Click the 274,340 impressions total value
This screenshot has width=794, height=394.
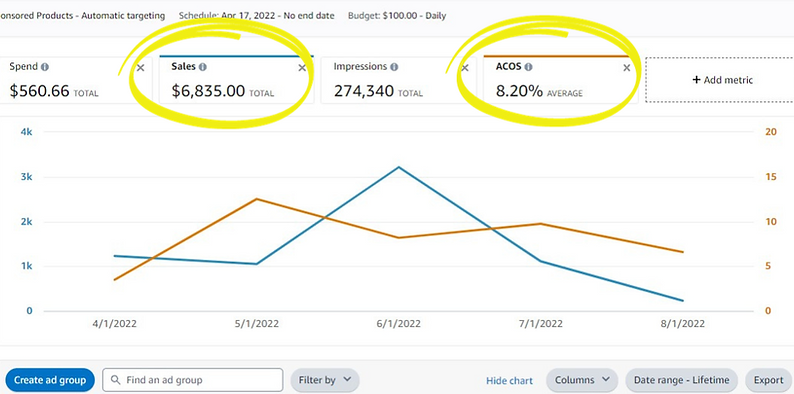pos(364,91)
